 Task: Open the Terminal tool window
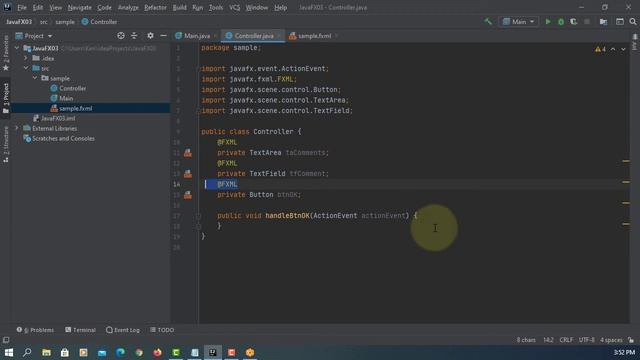(x=80, y=330)
